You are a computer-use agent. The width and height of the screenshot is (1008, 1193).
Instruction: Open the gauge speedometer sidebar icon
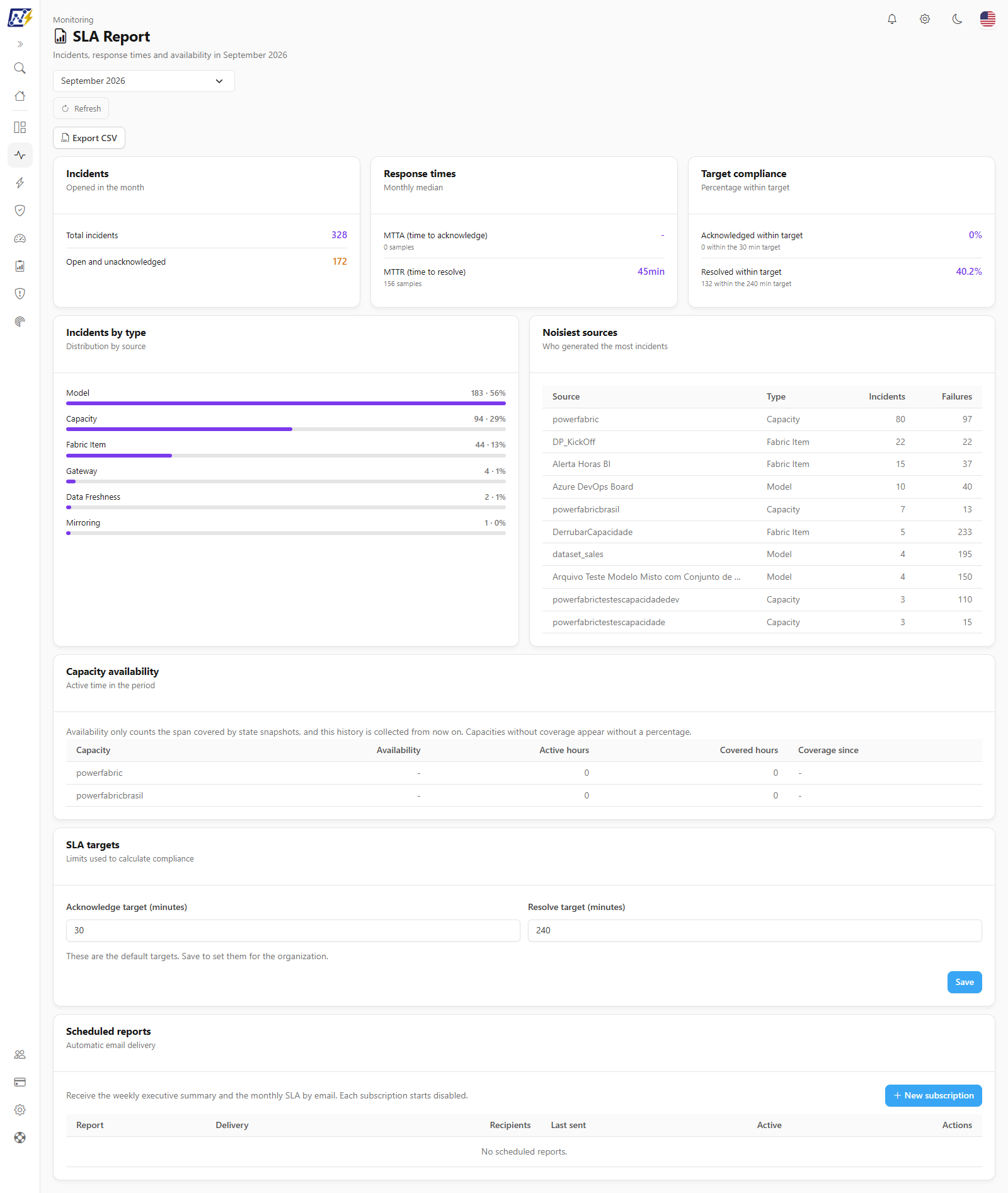click(20, 238)
